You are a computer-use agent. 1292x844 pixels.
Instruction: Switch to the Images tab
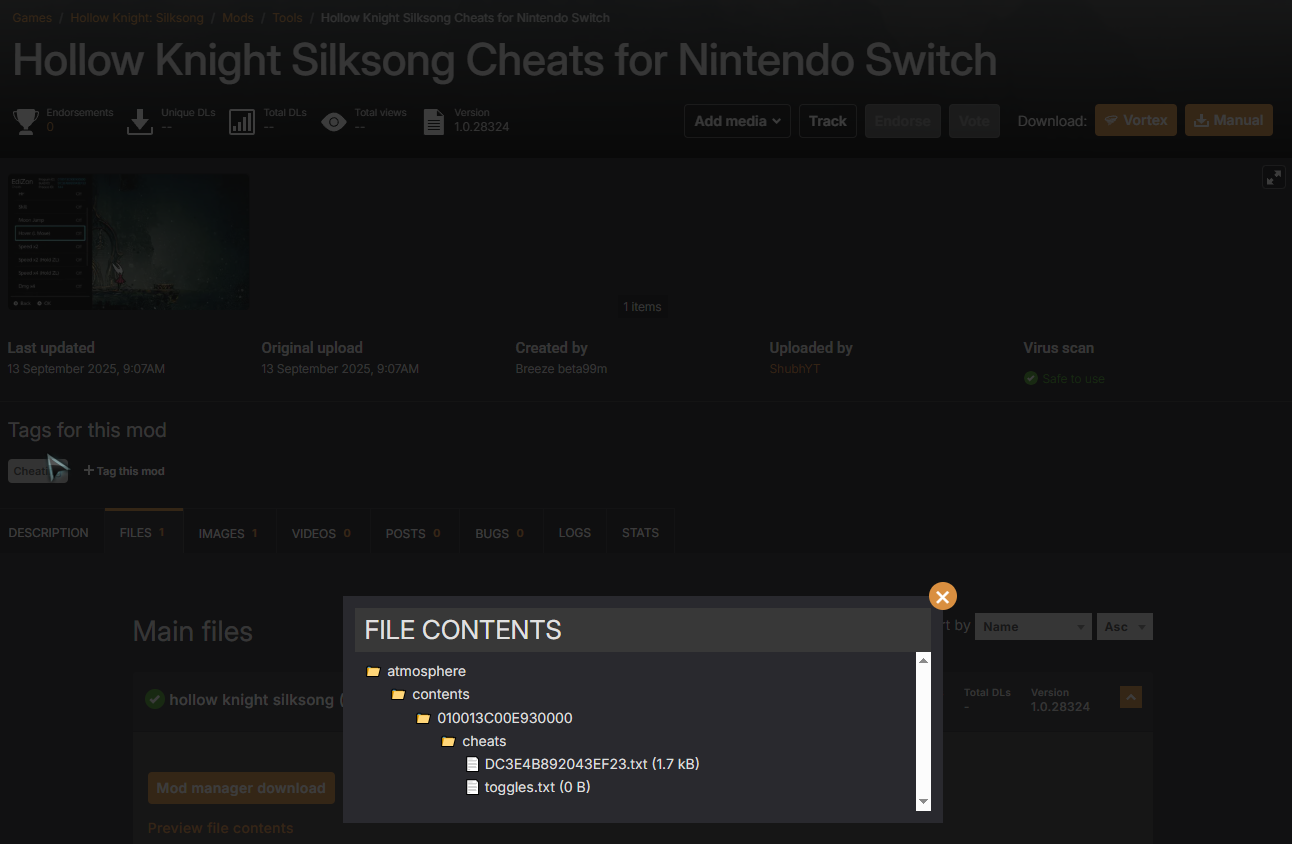click(x=228, y=533)
